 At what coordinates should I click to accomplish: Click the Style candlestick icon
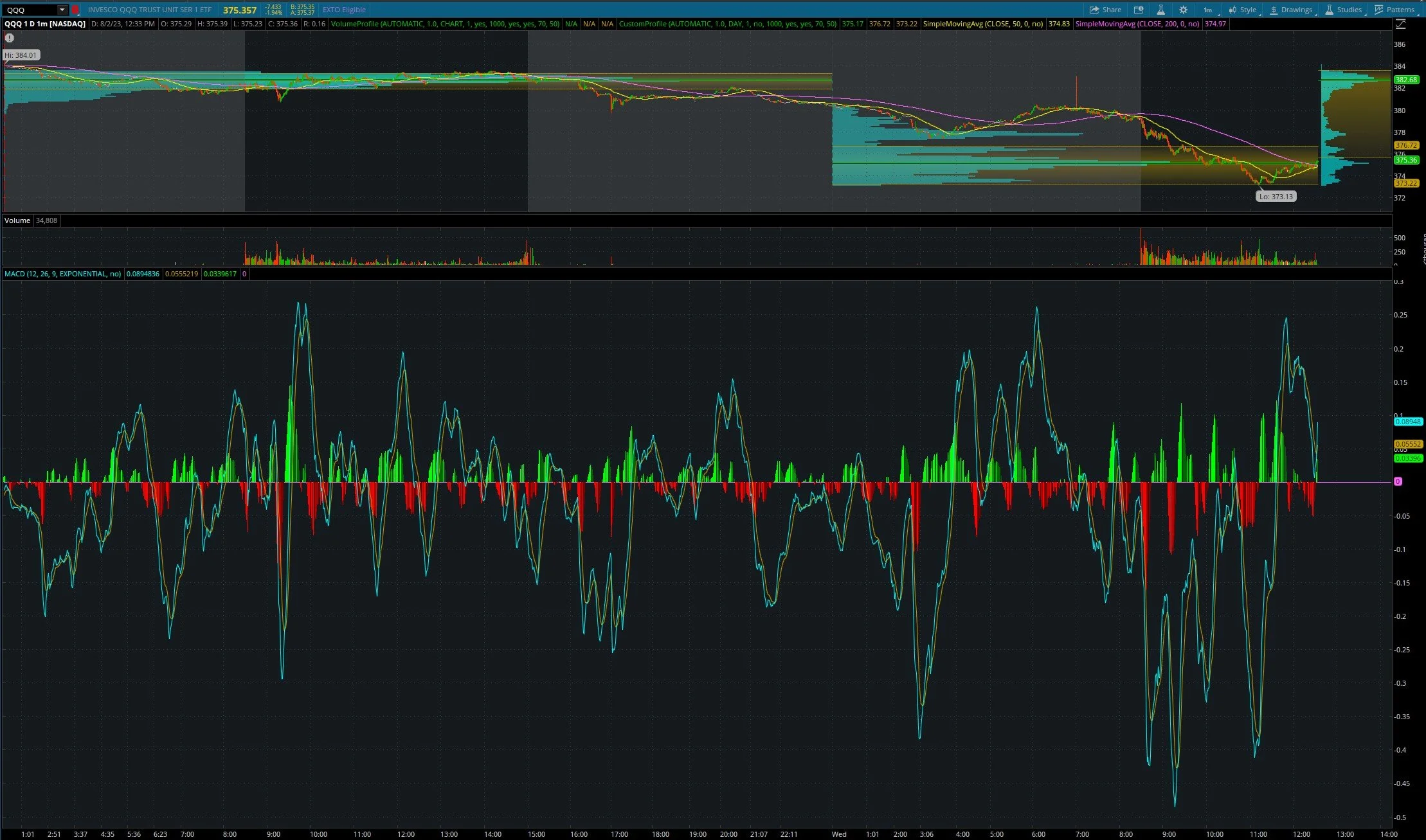coord(1233,10)
